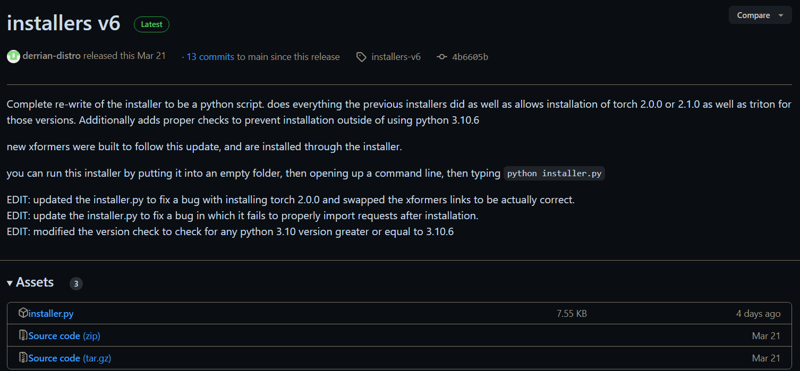Click the Assets count badge showing 3
Viewport: 800px width, 371px height.
coord(76,284)
